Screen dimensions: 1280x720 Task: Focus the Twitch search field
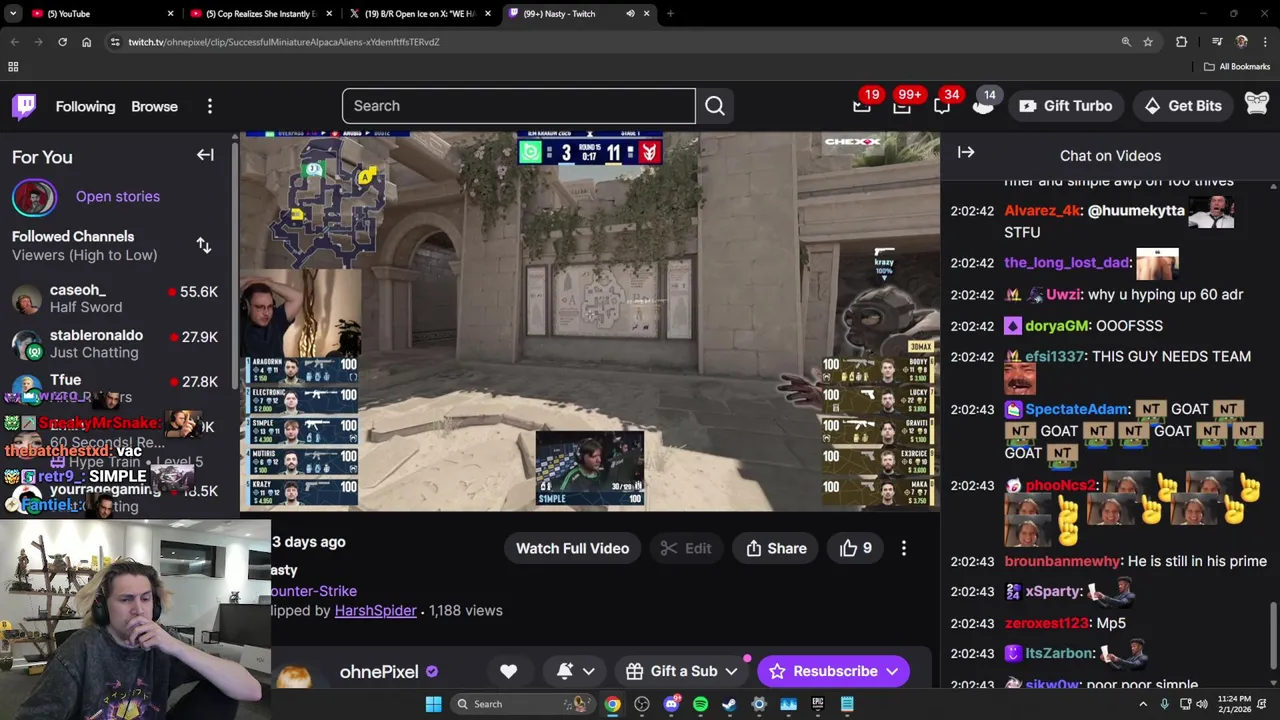point(518,106)
